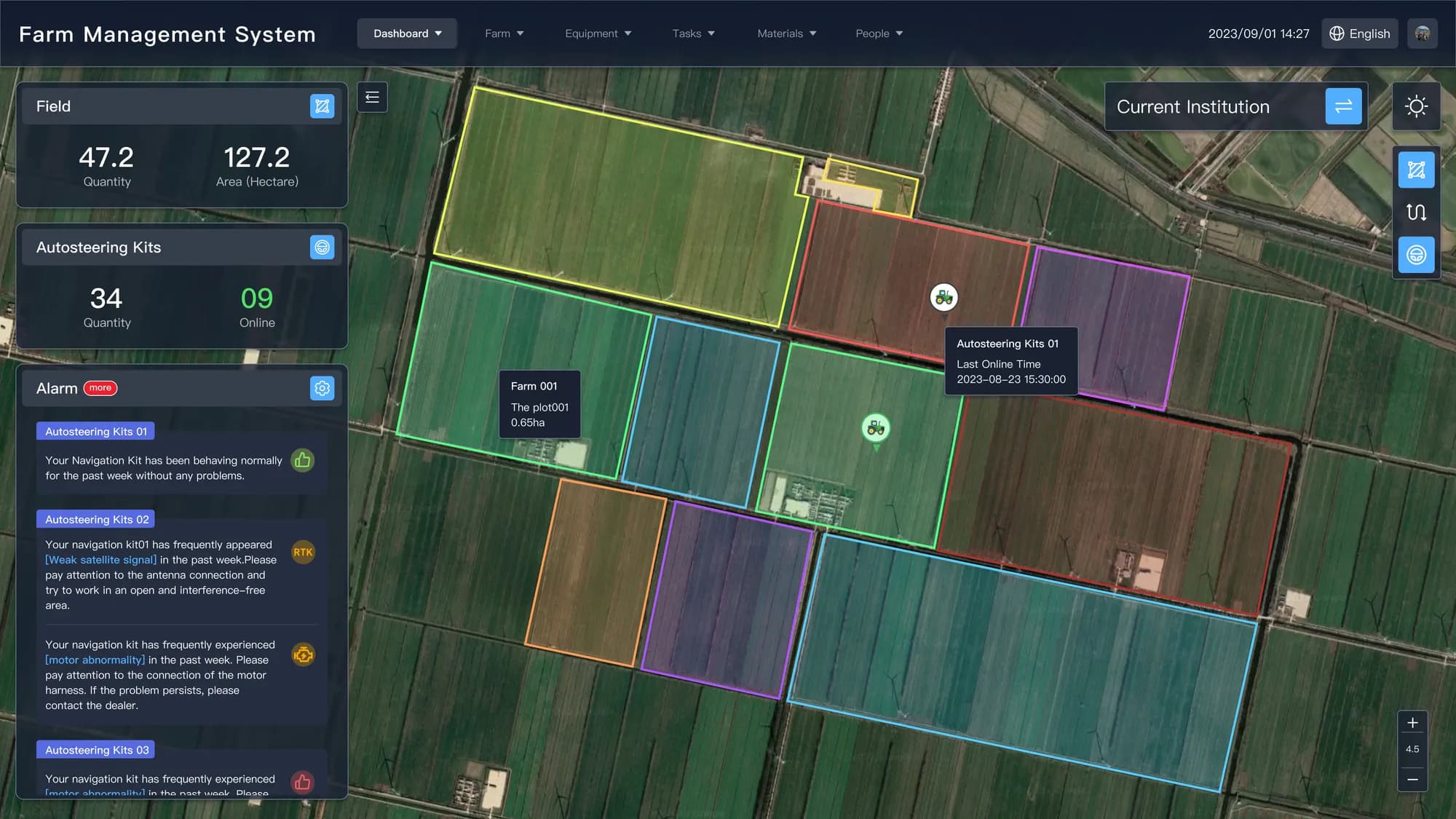
Task: Open the Materials dropdown
Action: click(786, 33)
